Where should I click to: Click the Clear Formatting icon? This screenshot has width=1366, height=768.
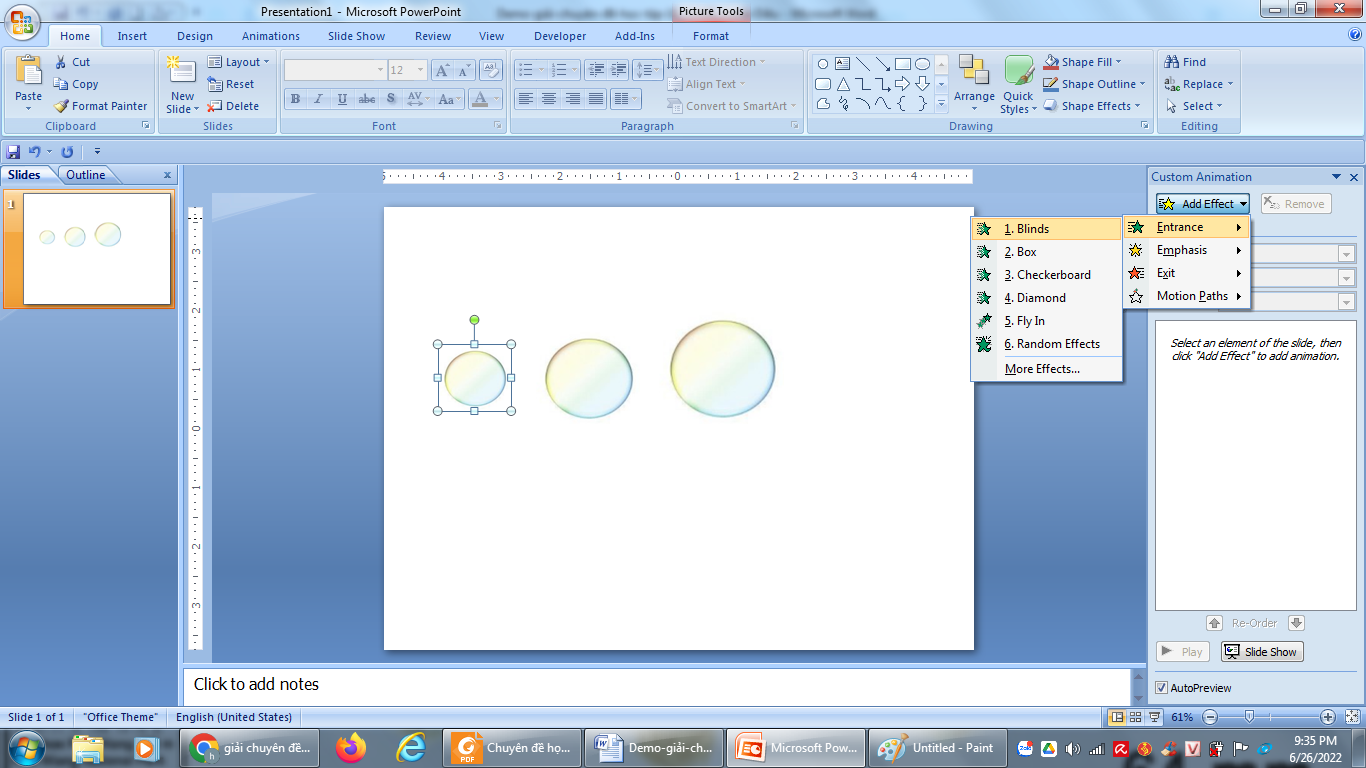[x=490, y=70]
